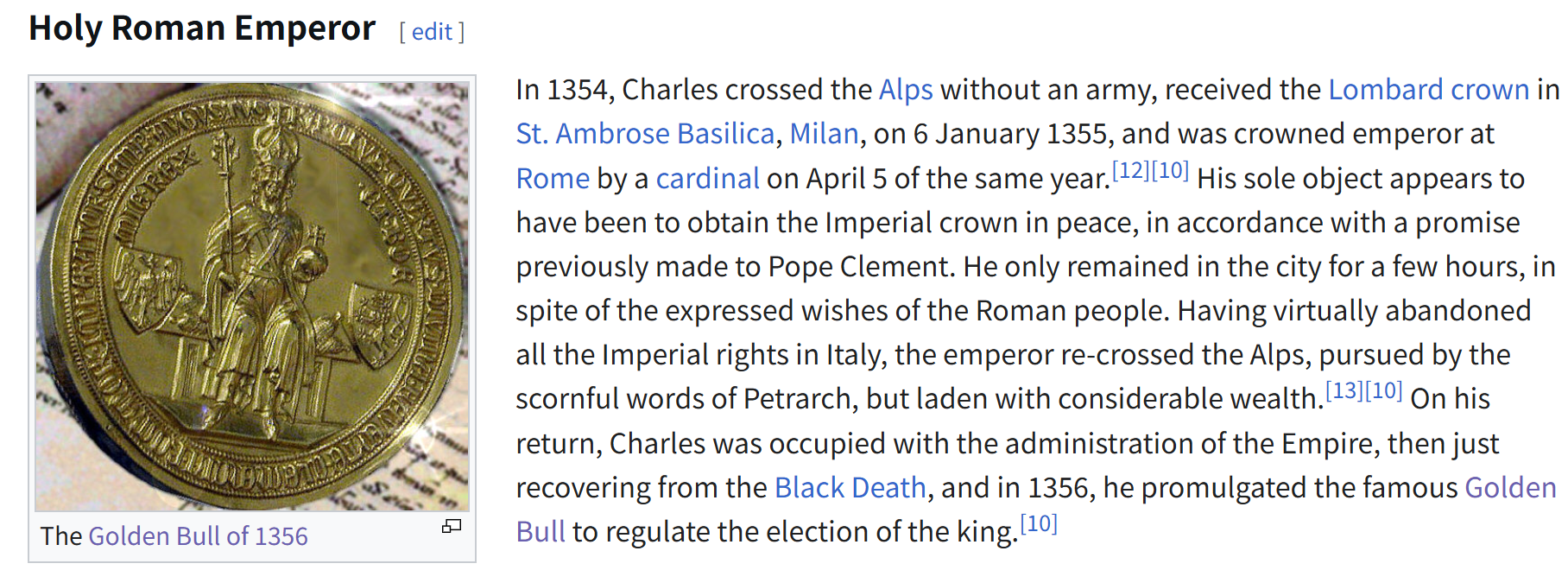
Task: Click citation reference 13
Action: click(x=1344, y=390)
